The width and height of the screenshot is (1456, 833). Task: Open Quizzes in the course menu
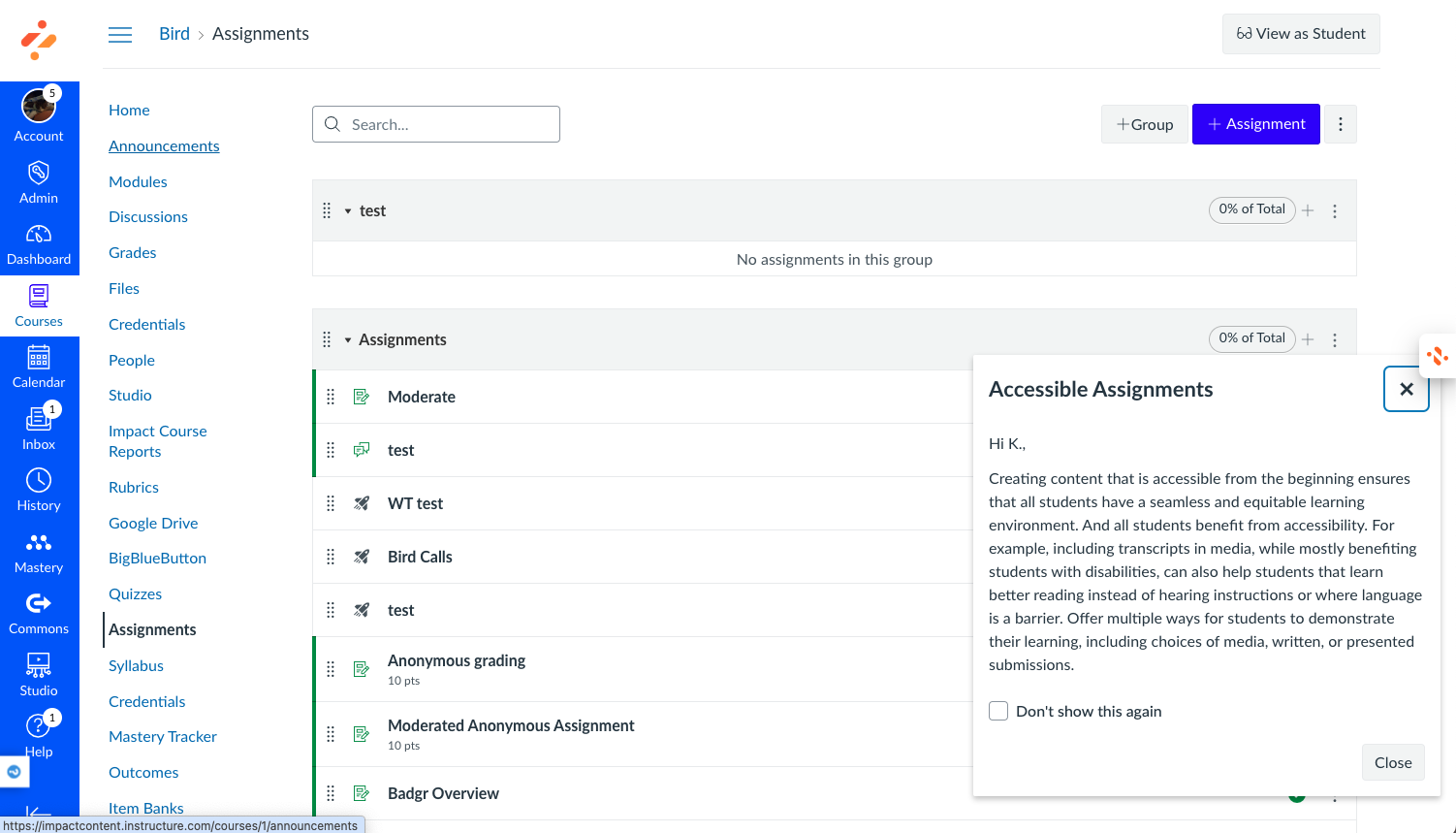click(135, 593)
